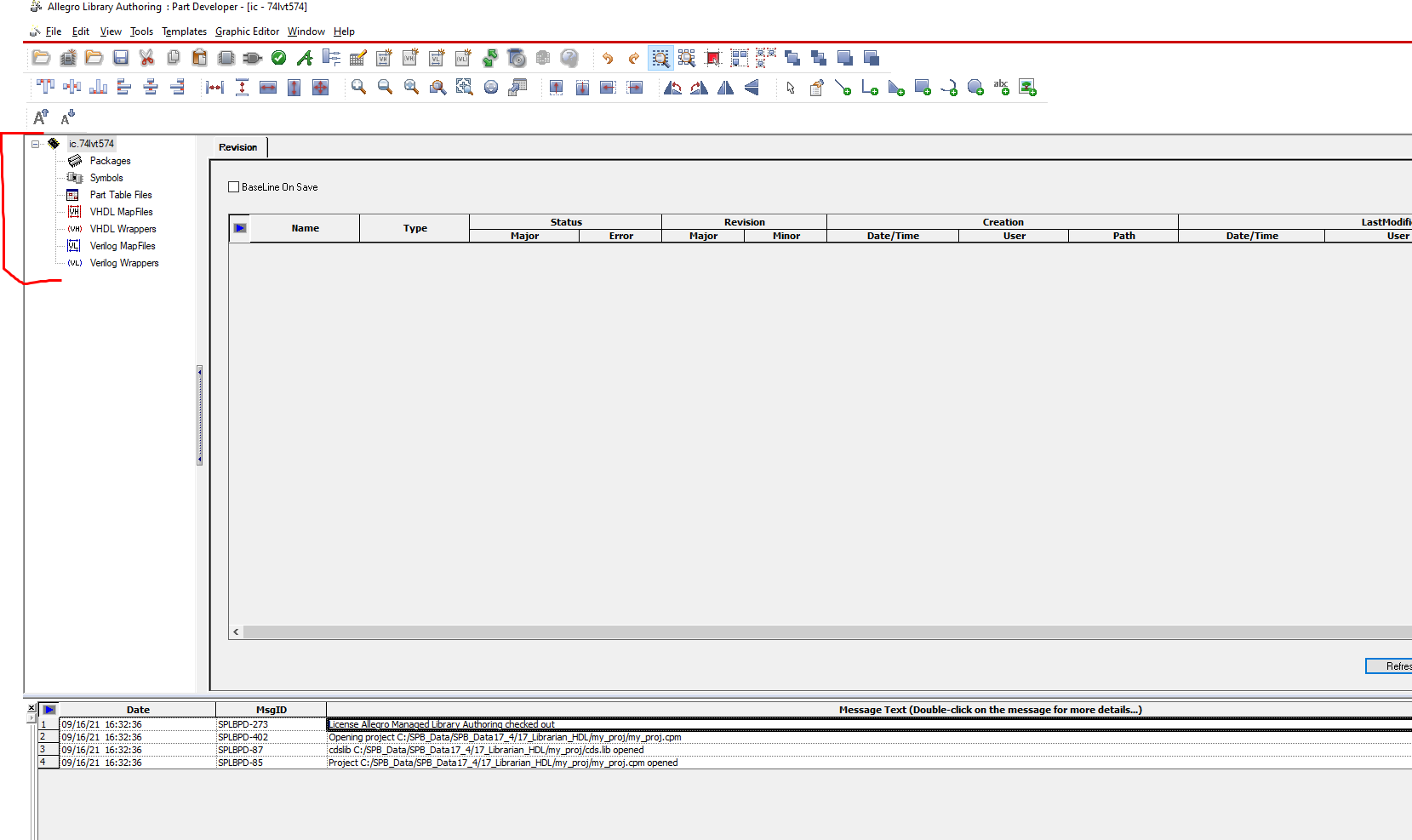Click the mirror horizontally triangles icon
Screen dimensions: 1412x840
point(725,87)
